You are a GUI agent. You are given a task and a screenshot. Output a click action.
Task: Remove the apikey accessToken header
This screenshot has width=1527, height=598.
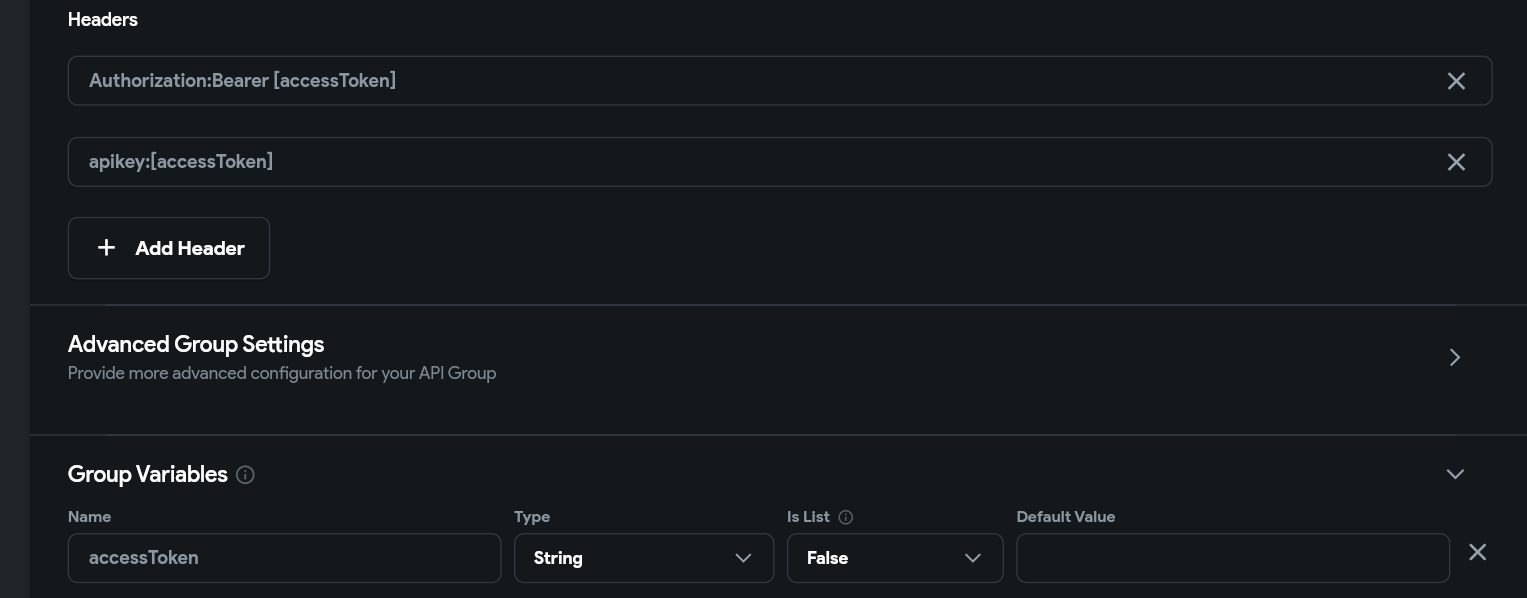click(1456, 162)
